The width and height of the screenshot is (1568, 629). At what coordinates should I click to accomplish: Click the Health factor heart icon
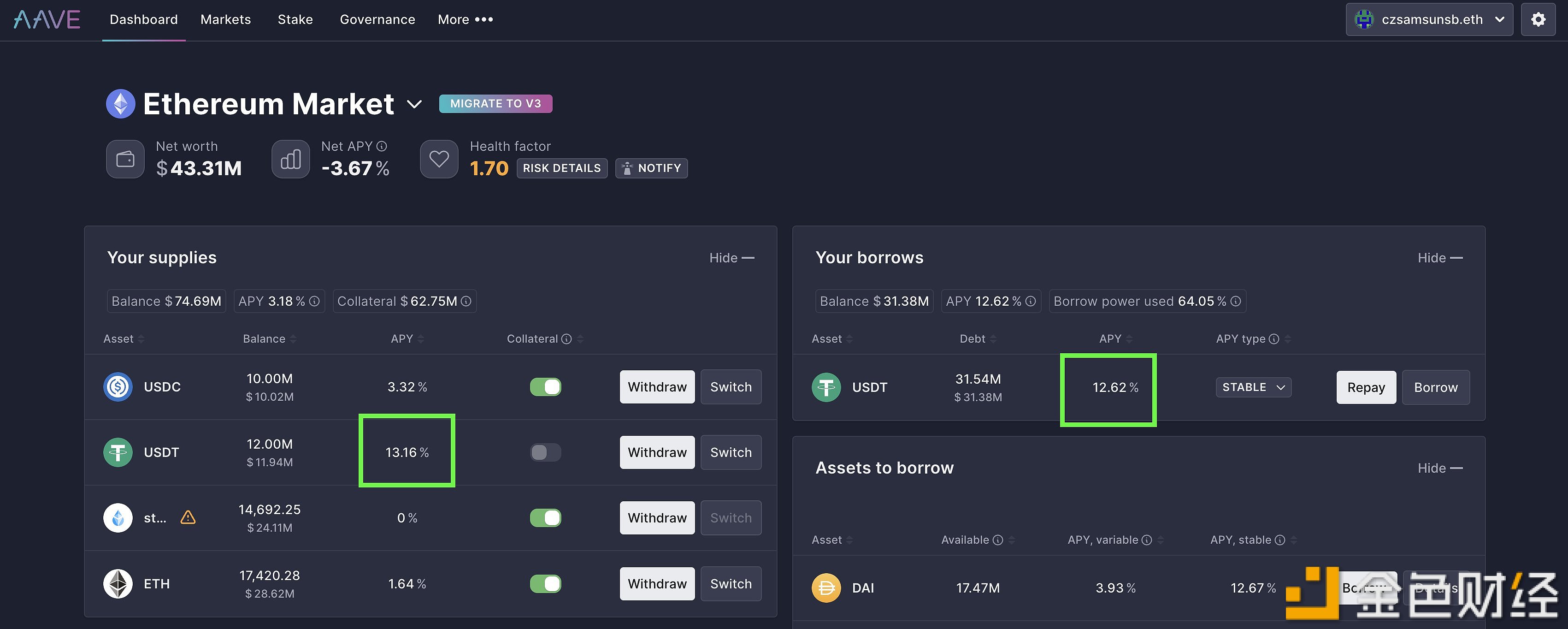click(x=439, y=160)
